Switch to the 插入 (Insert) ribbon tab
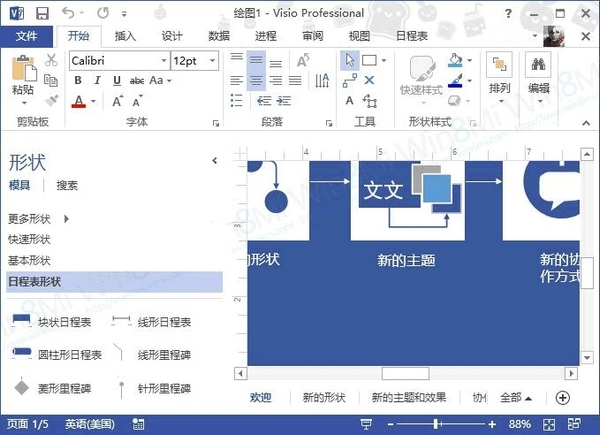The width and height of the screenshot is (600, 435). (x=126, y=36)
